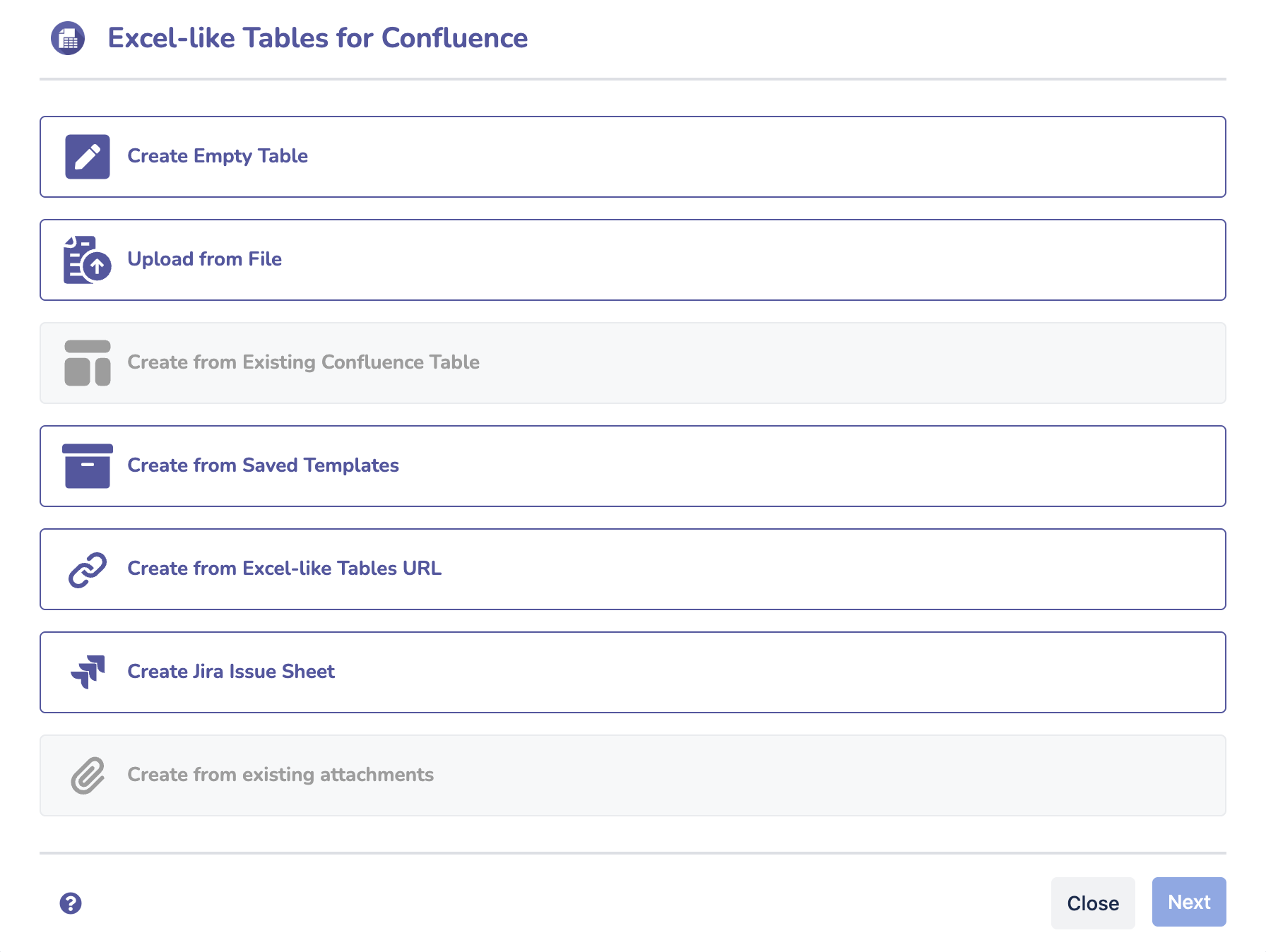This screenshot has width=1266, height=952.
Task: Open help via the question mark icon
Action: click(71, 903)
